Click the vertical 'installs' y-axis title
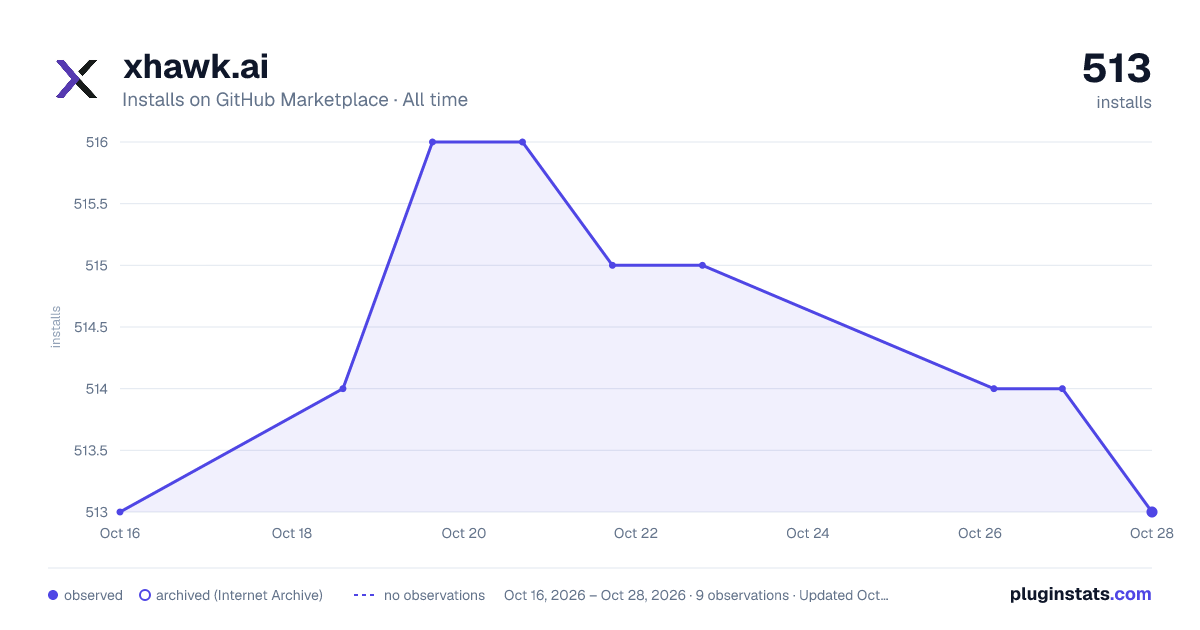Viewport: 1200px width, 630px height. 56,327
